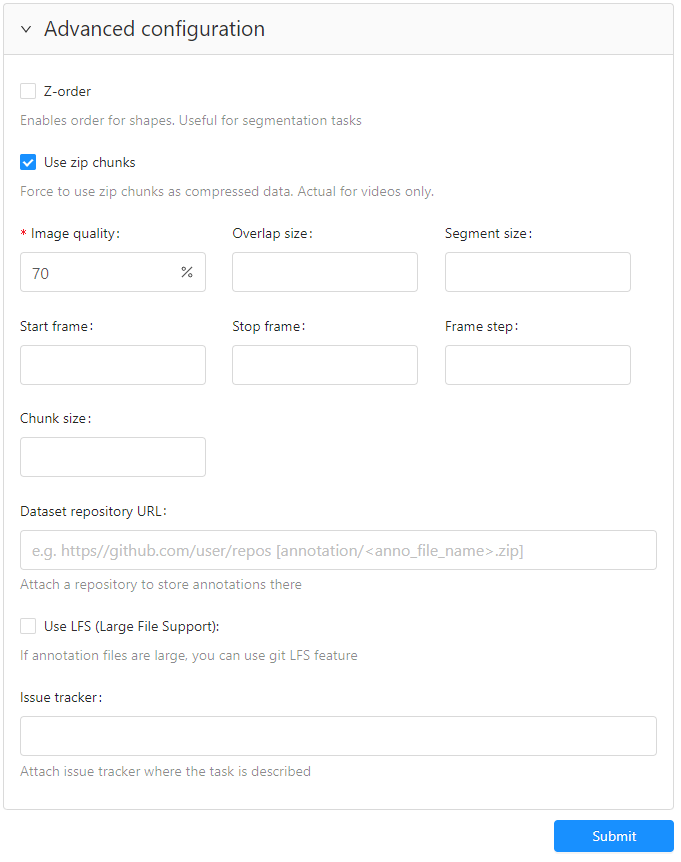This screenshot has width=681, height=862.
Task: Focus the Segment size field
Action: (537, 272)
